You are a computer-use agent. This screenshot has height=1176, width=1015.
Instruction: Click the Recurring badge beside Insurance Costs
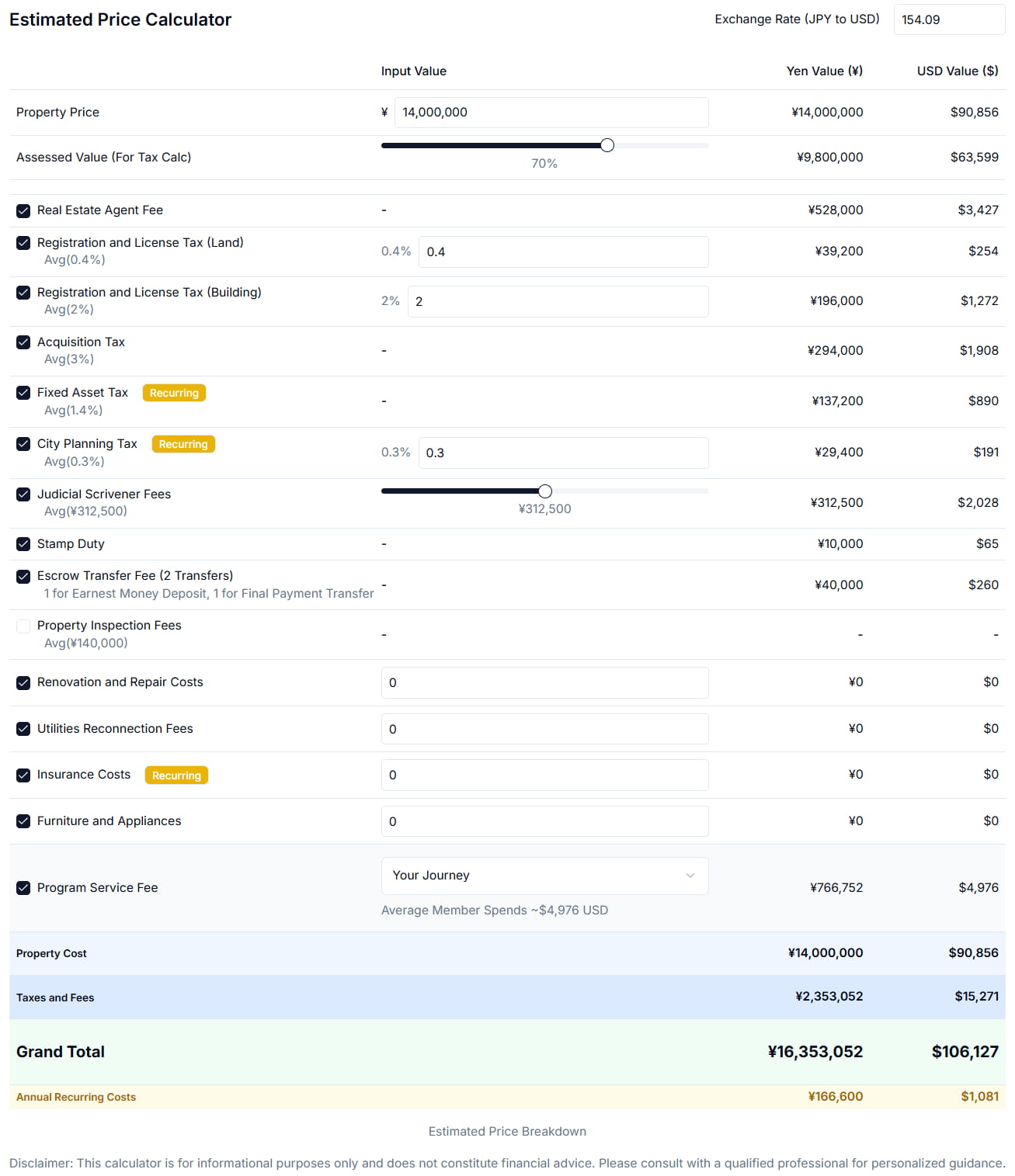176,775
